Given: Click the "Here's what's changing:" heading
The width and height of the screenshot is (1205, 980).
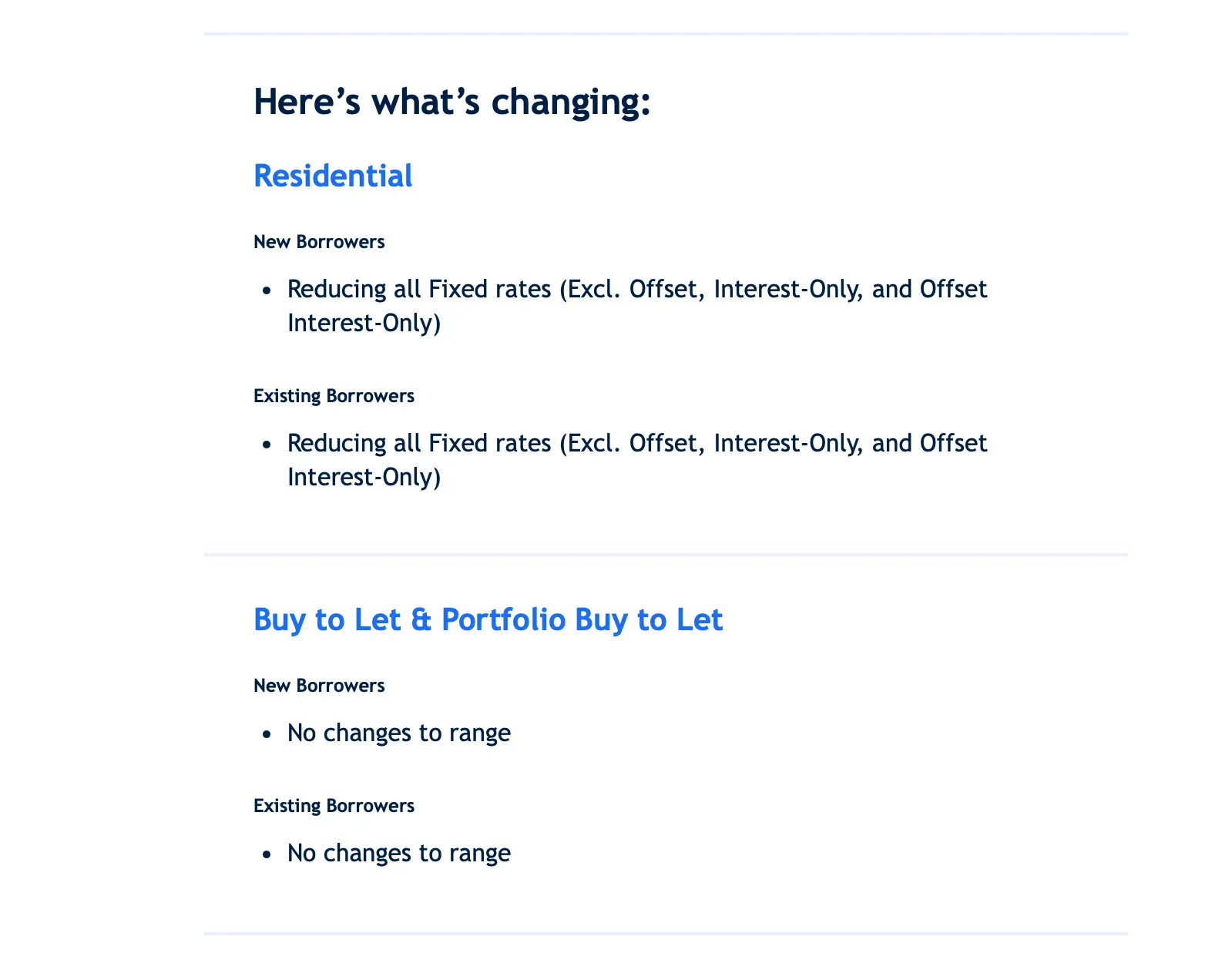Looking at the screenshot, I should tap(451, 102).
